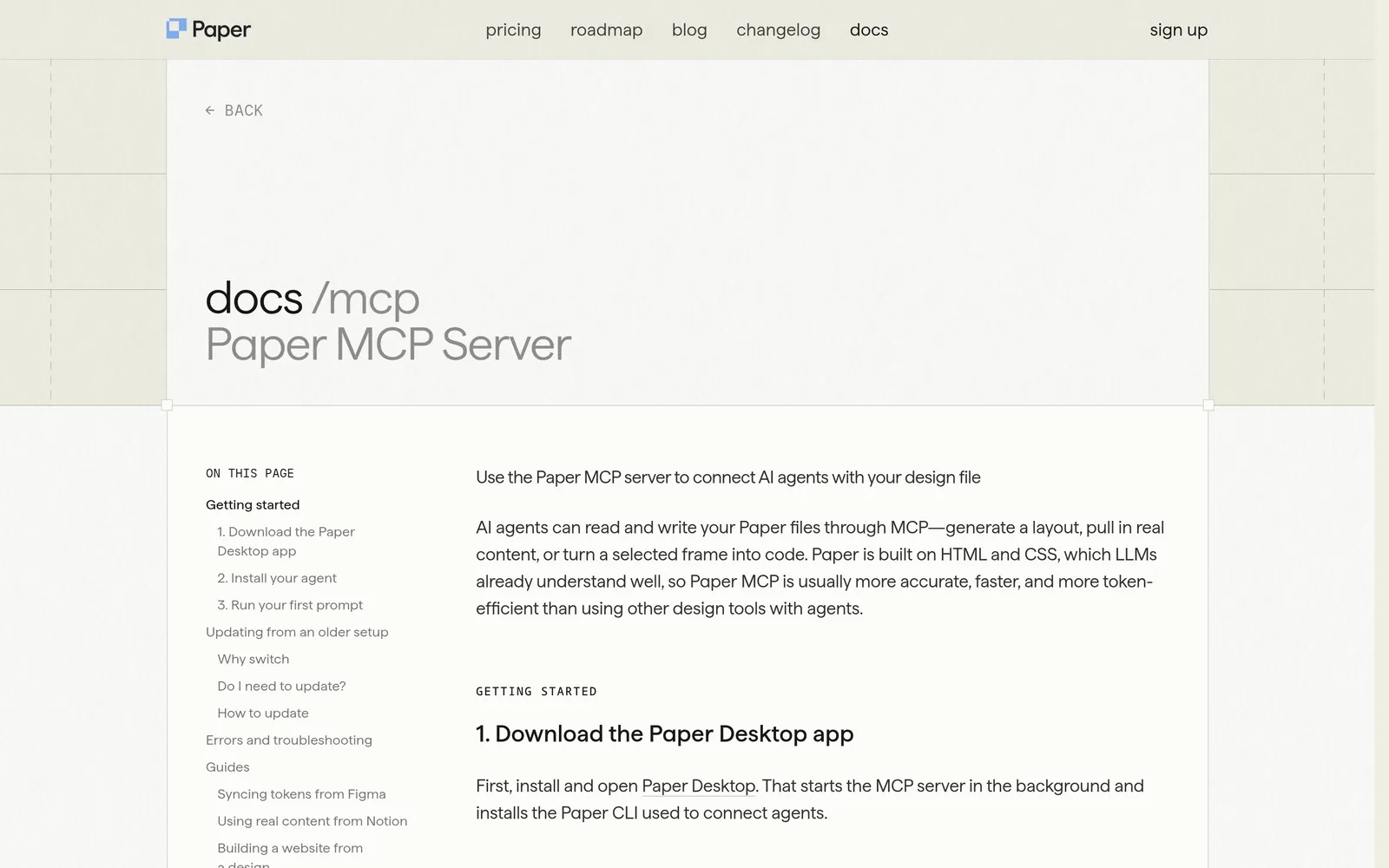
Task: Go to the roadmap page
Action: pos(606,30)
